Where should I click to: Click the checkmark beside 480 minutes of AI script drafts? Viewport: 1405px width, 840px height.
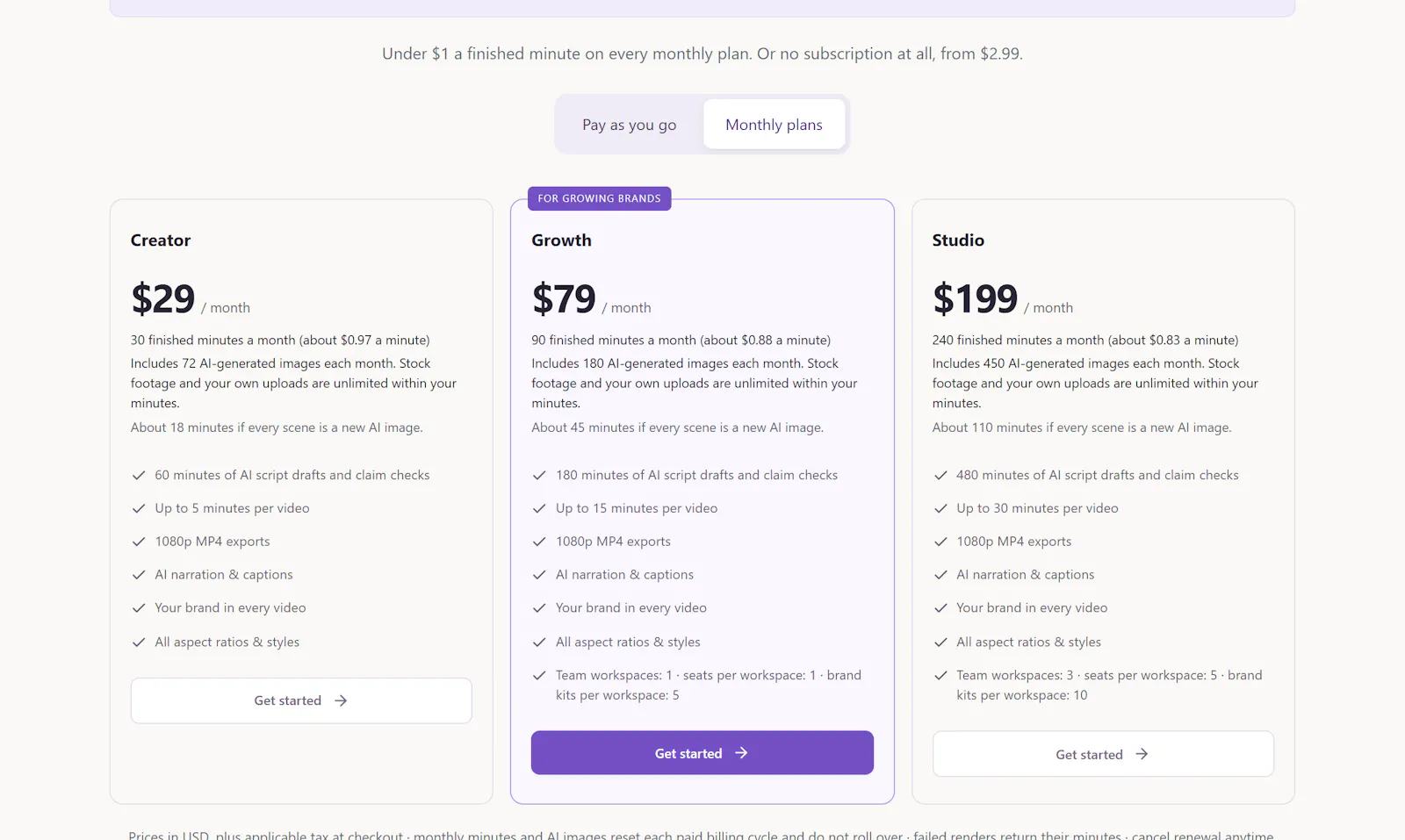point(940,475)
